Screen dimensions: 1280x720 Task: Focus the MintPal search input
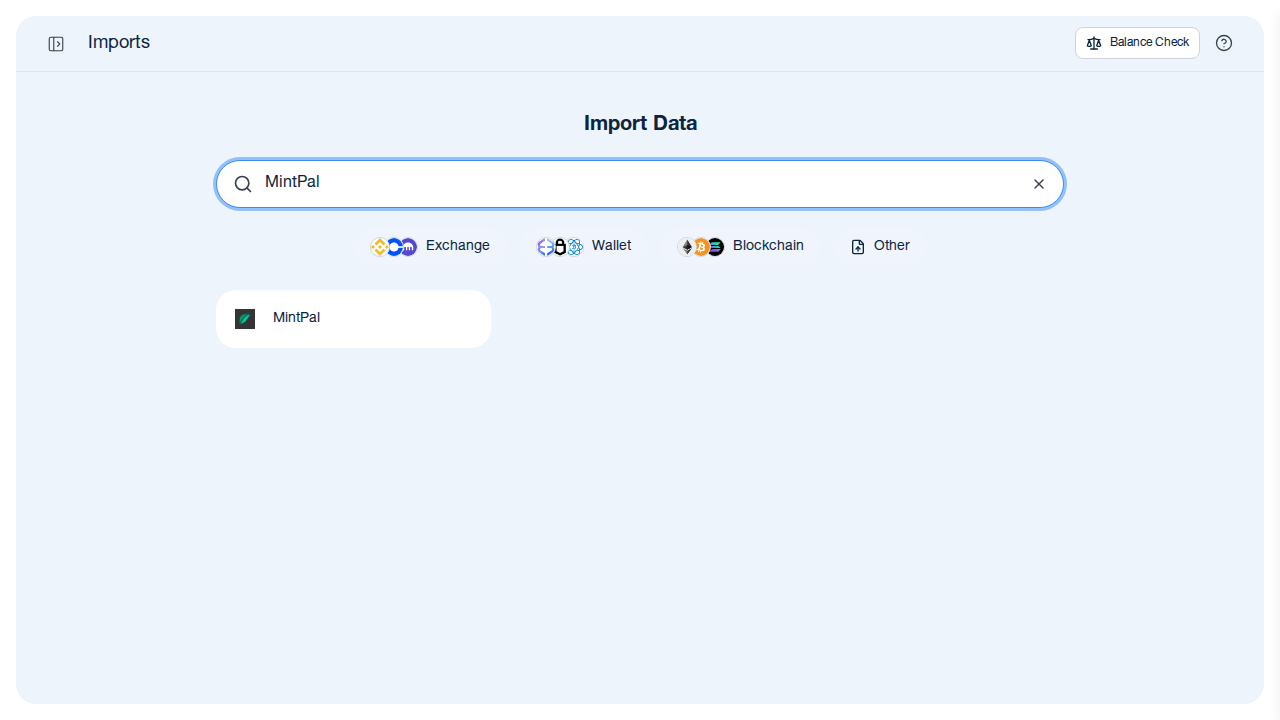click(x=640, y=183)
